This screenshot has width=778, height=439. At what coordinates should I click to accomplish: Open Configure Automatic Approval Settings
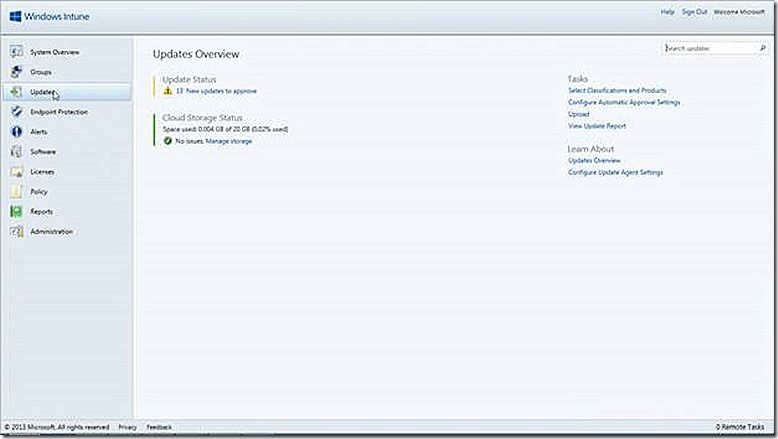[x=624, y=102]
